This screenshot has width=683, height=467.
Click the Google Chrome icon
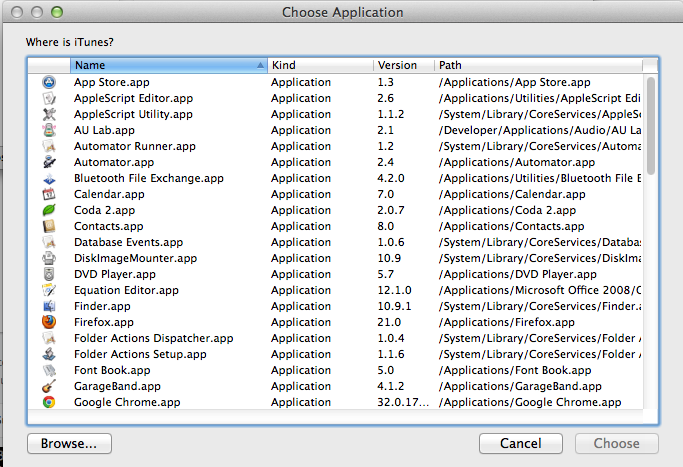[x=49, y=402]
